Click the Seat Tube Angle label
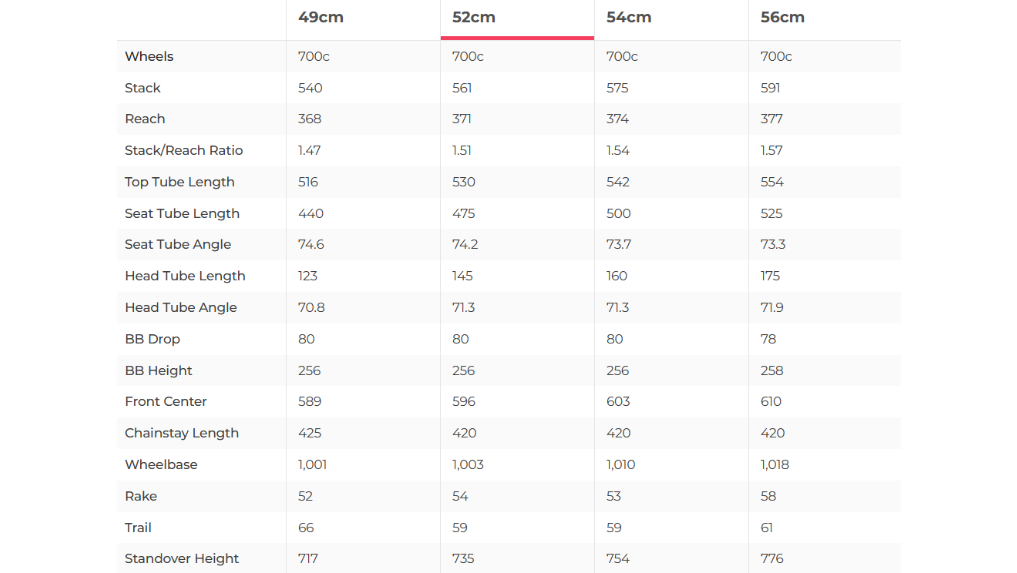This screenshot has height=573, width=1017. 178,244
